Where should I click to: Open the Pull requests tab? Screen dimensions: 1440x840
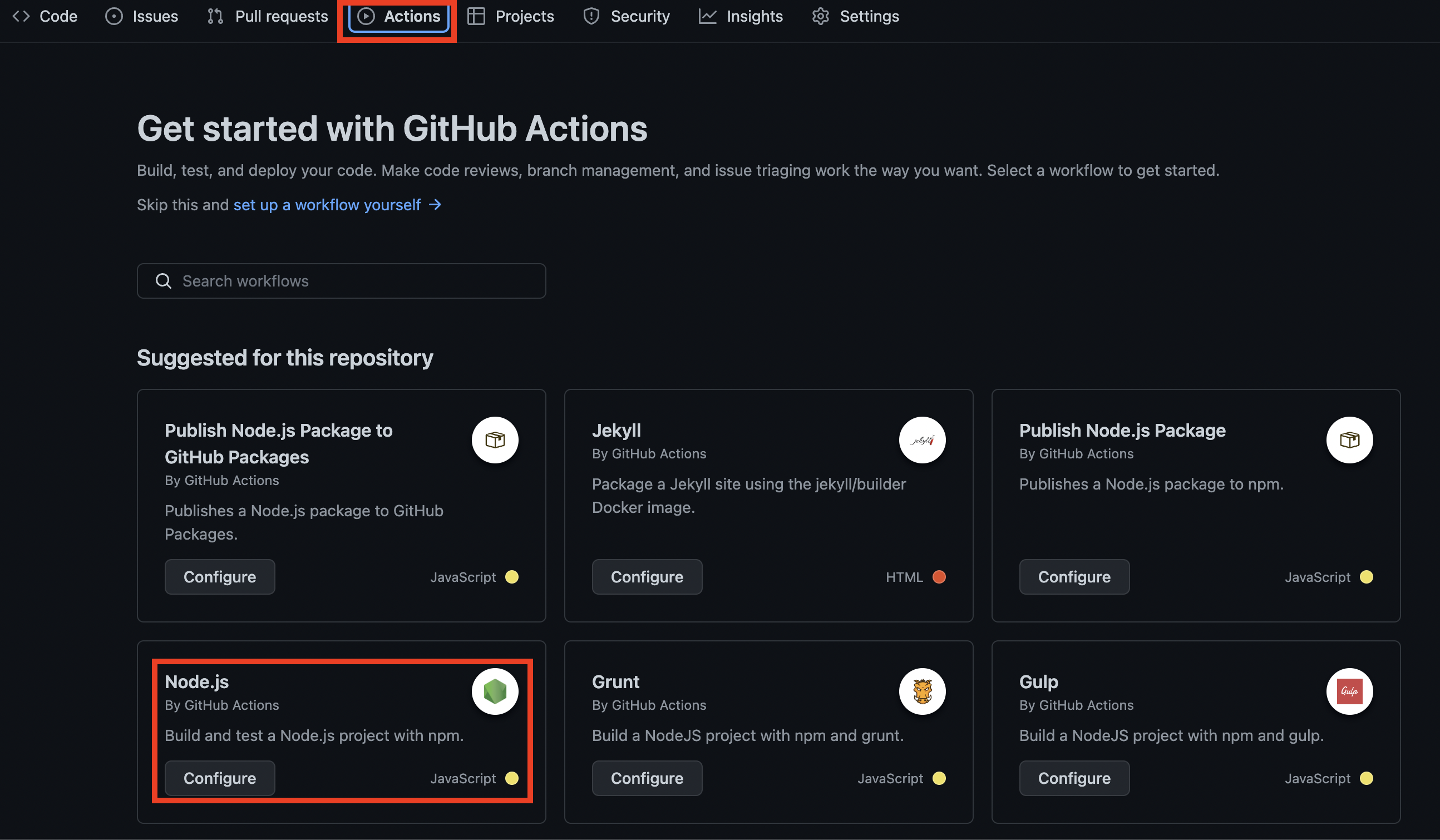pos(268,16)
